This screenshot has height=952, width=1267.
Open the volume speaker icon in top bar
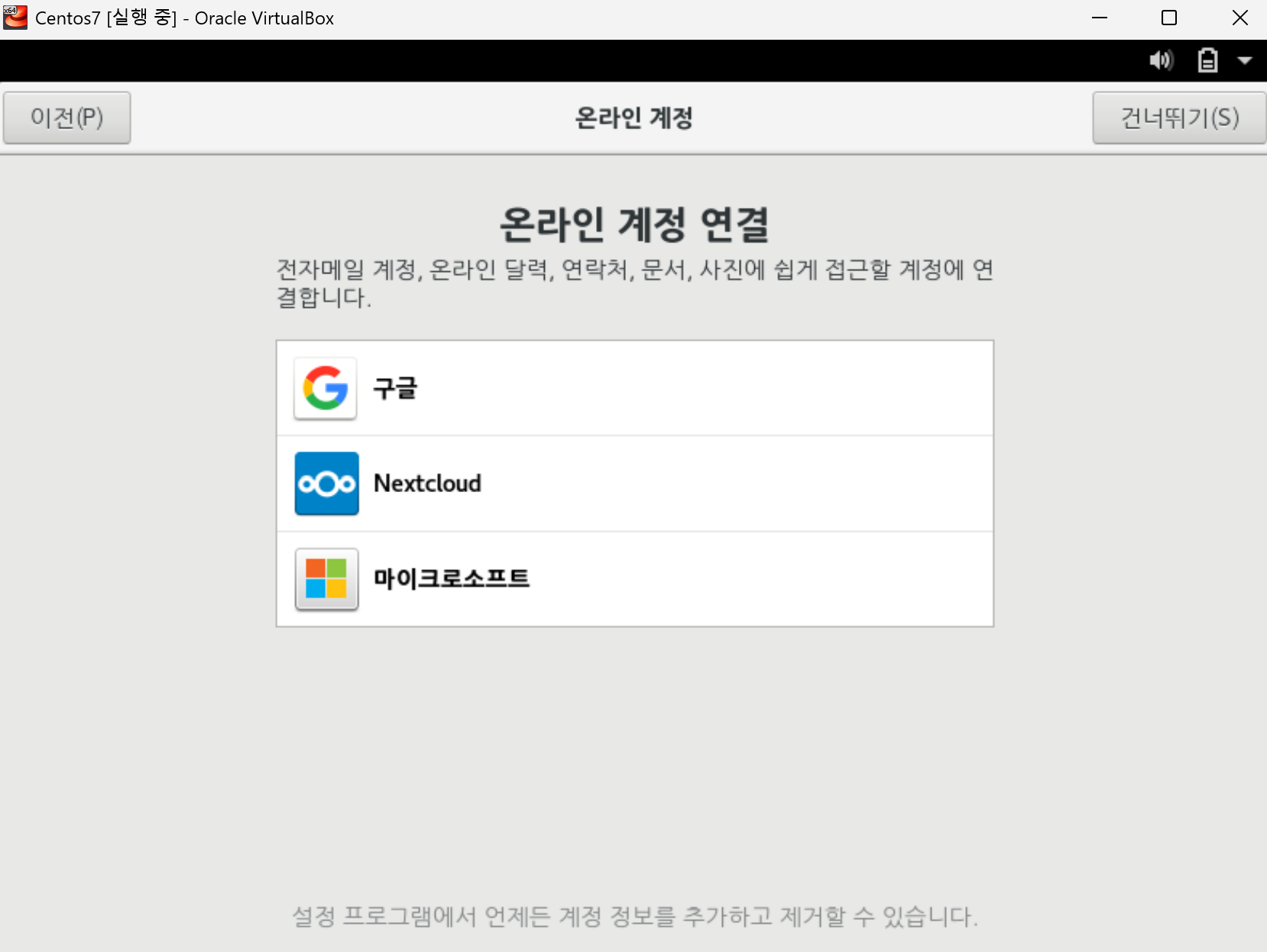point(1161,60)
